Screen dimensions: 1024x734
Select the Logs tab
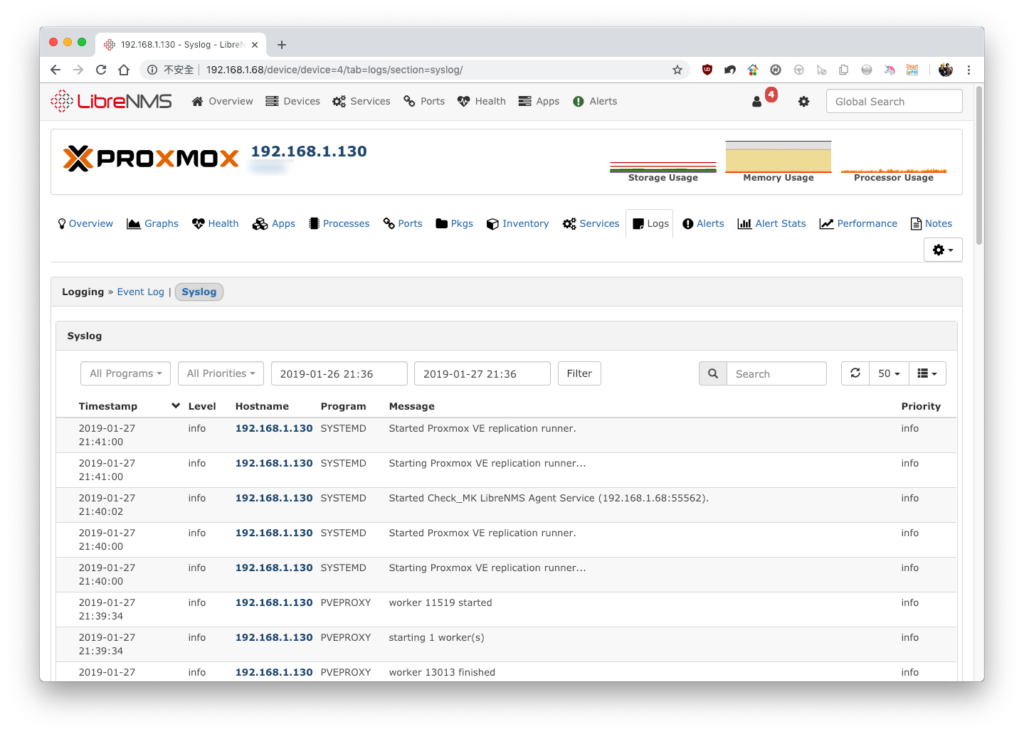click(650, 223)
